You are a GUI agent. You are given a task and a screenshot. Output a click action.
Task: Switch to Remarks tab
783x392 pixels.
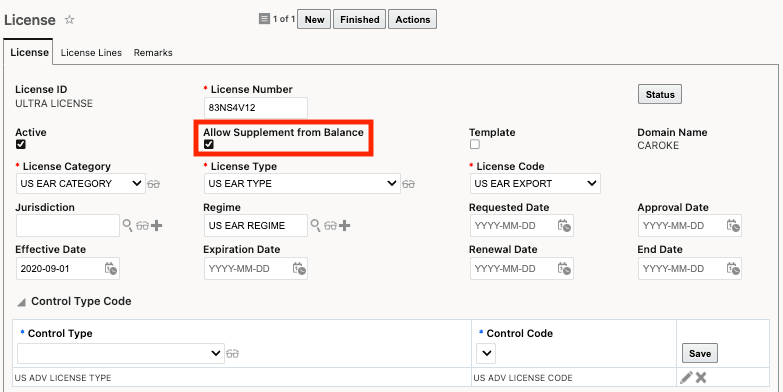point(153,52)
